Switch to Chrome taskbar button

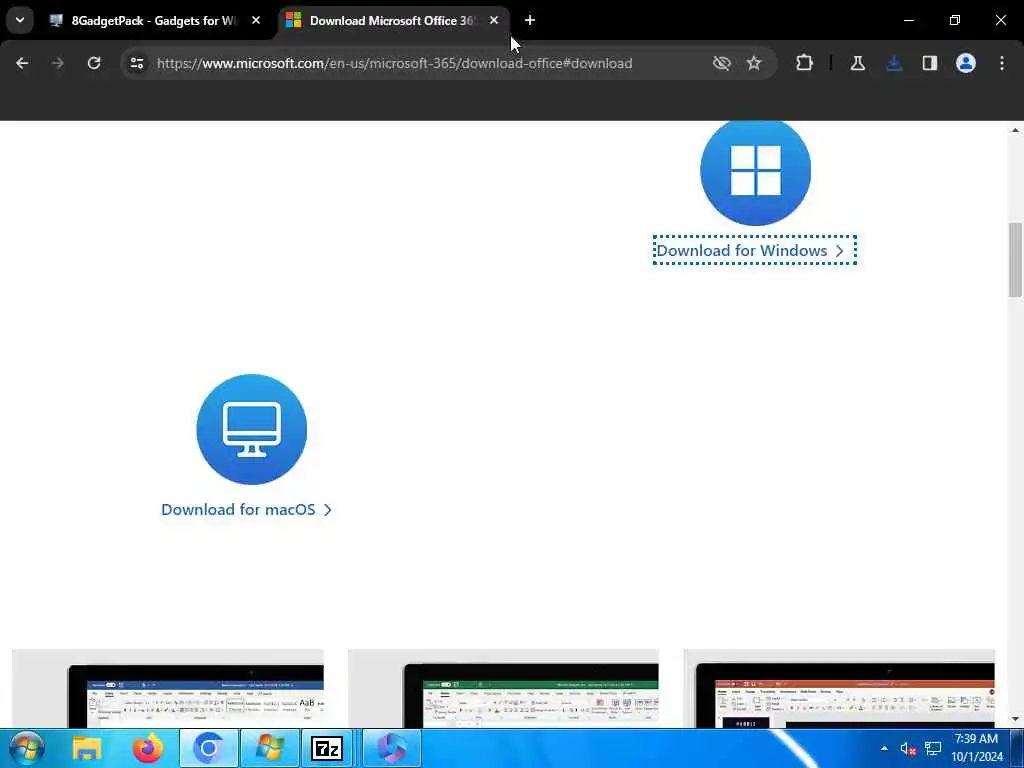click(208, 748)
